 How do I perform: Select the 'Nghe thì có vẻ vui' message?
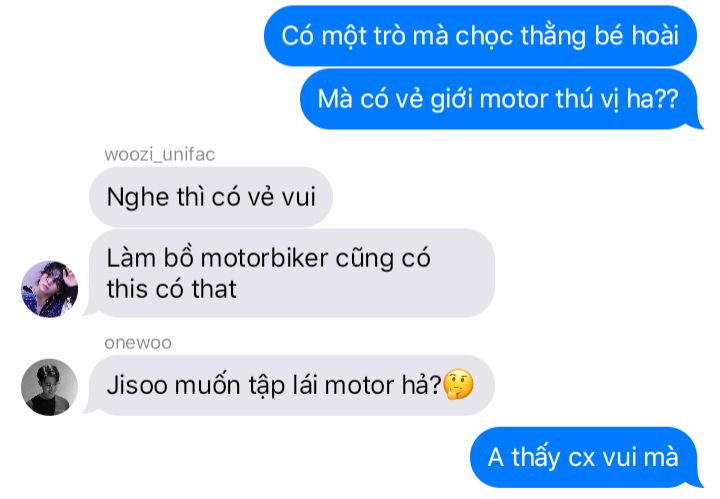point(211,196)
